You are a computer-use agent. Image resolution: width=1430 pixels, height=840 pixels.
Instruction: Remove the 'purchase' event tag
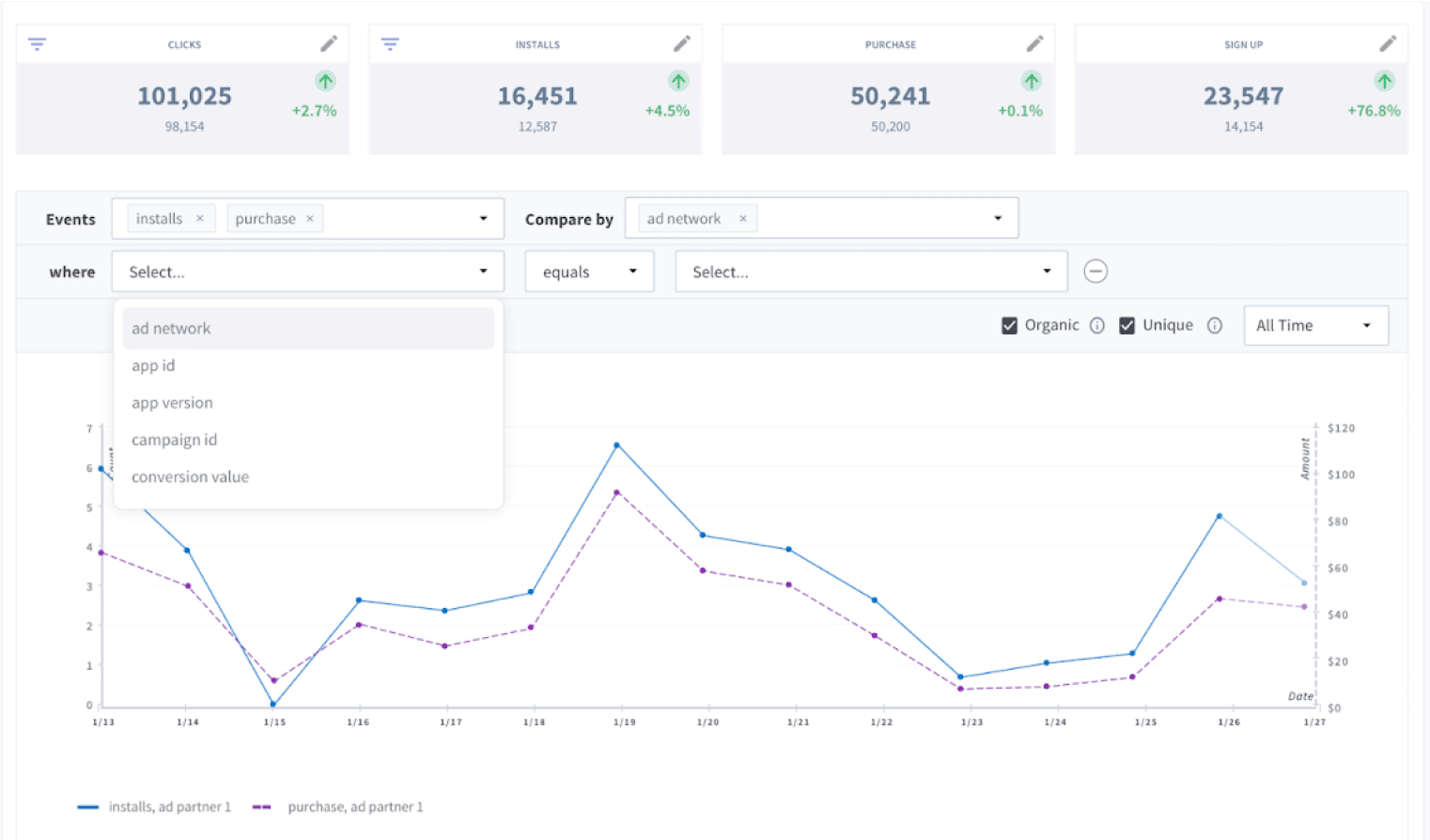click(x=310, y=218)
